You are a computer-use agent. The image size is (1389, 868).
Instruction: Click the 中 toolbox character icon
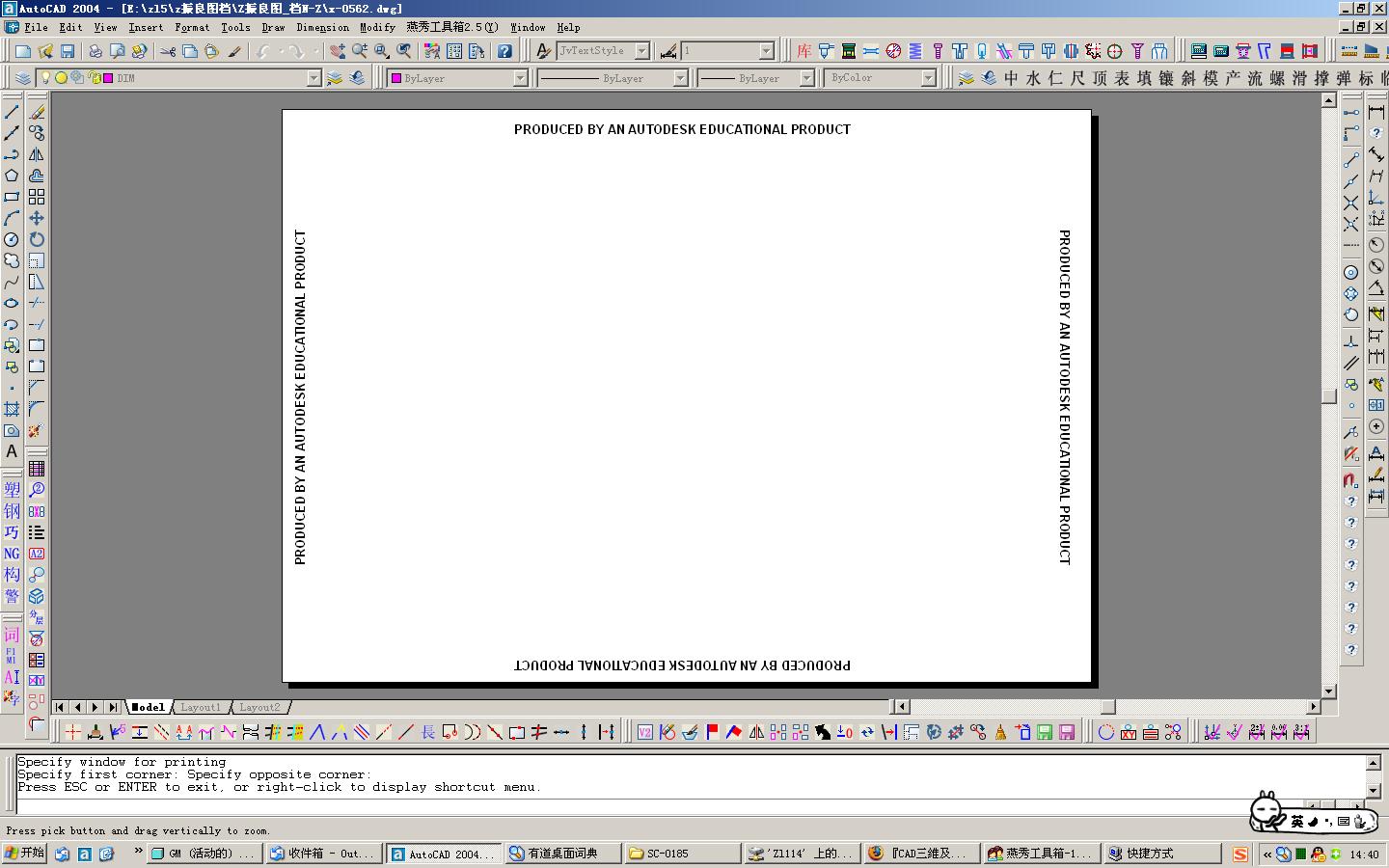[1011, 78]
